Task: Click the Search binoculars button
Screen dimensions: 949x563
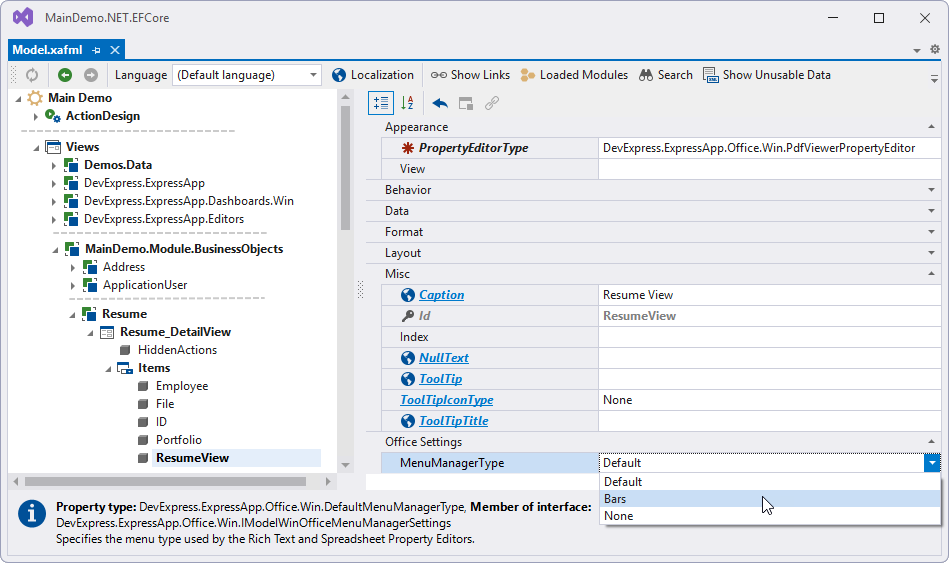Action: [x=666, y=75]
